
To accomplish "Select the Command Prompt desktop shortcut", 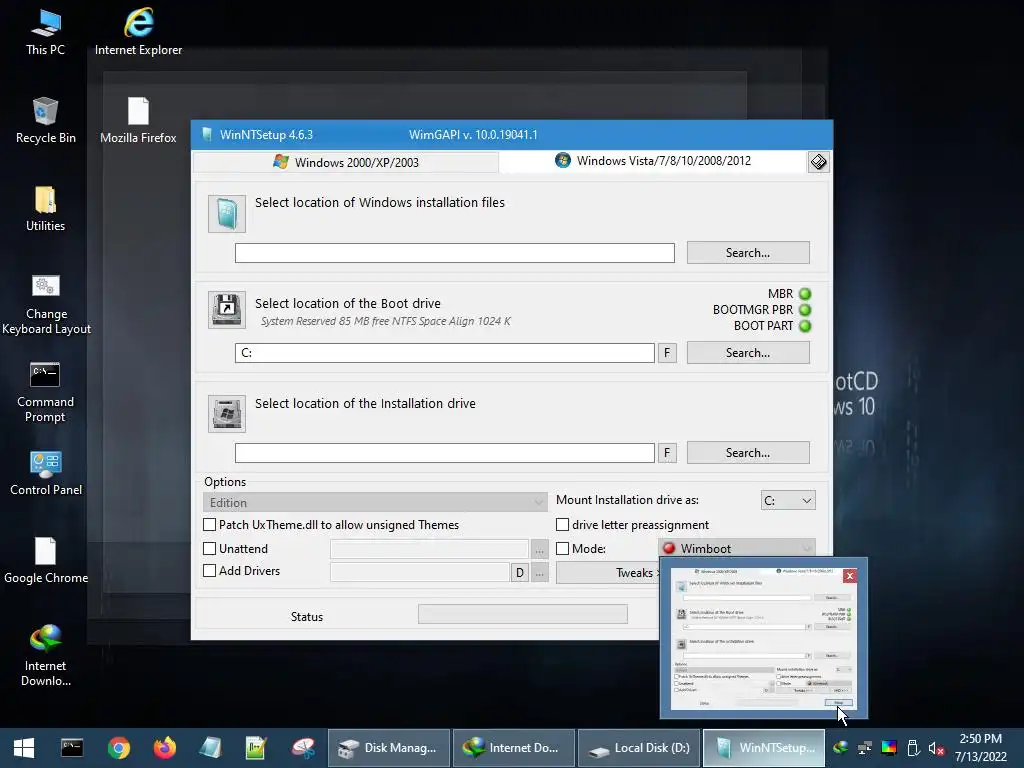I will tap(45, 392).
